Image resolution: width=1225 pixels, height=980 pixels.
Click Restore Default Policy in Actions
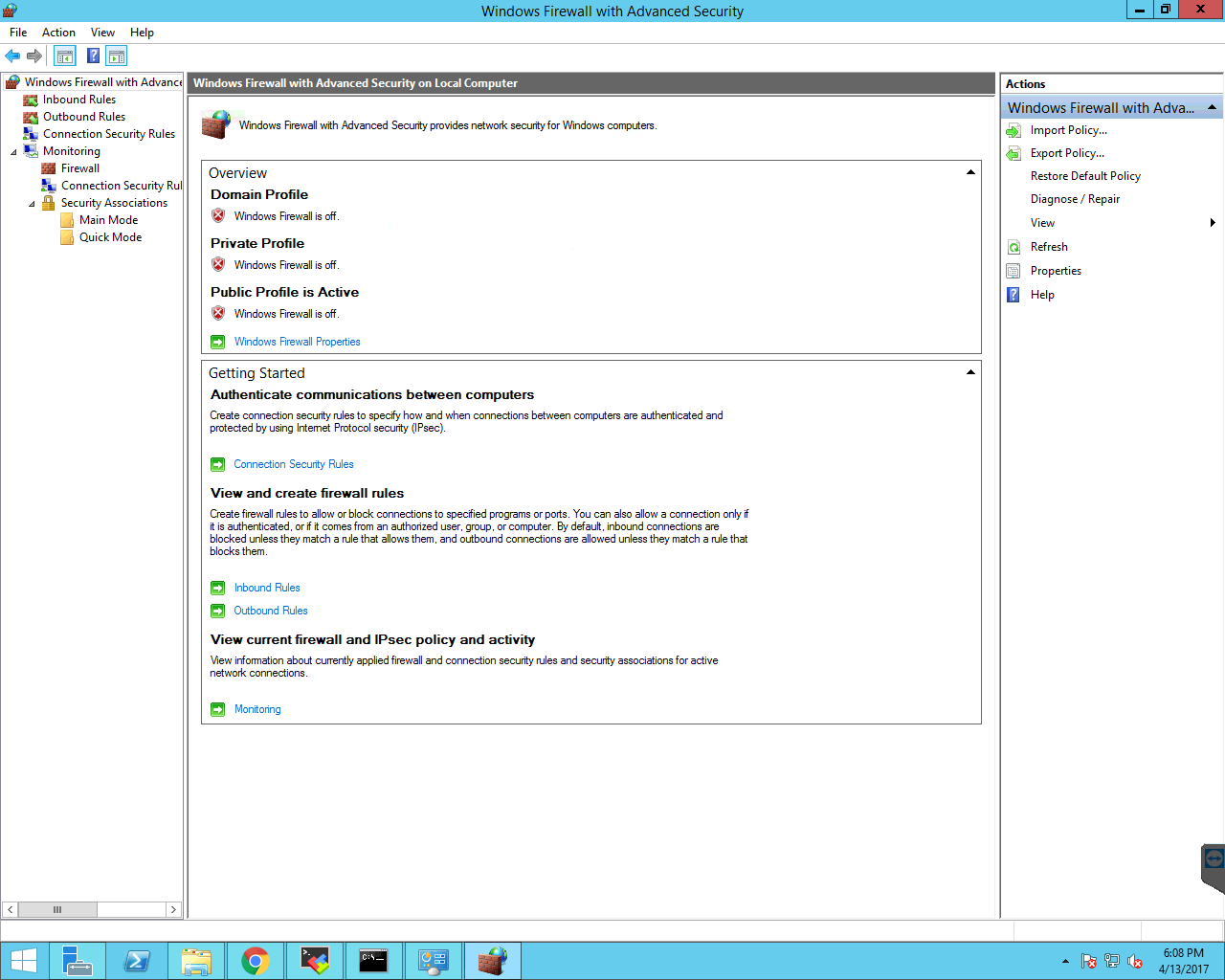click(1085, 176)
